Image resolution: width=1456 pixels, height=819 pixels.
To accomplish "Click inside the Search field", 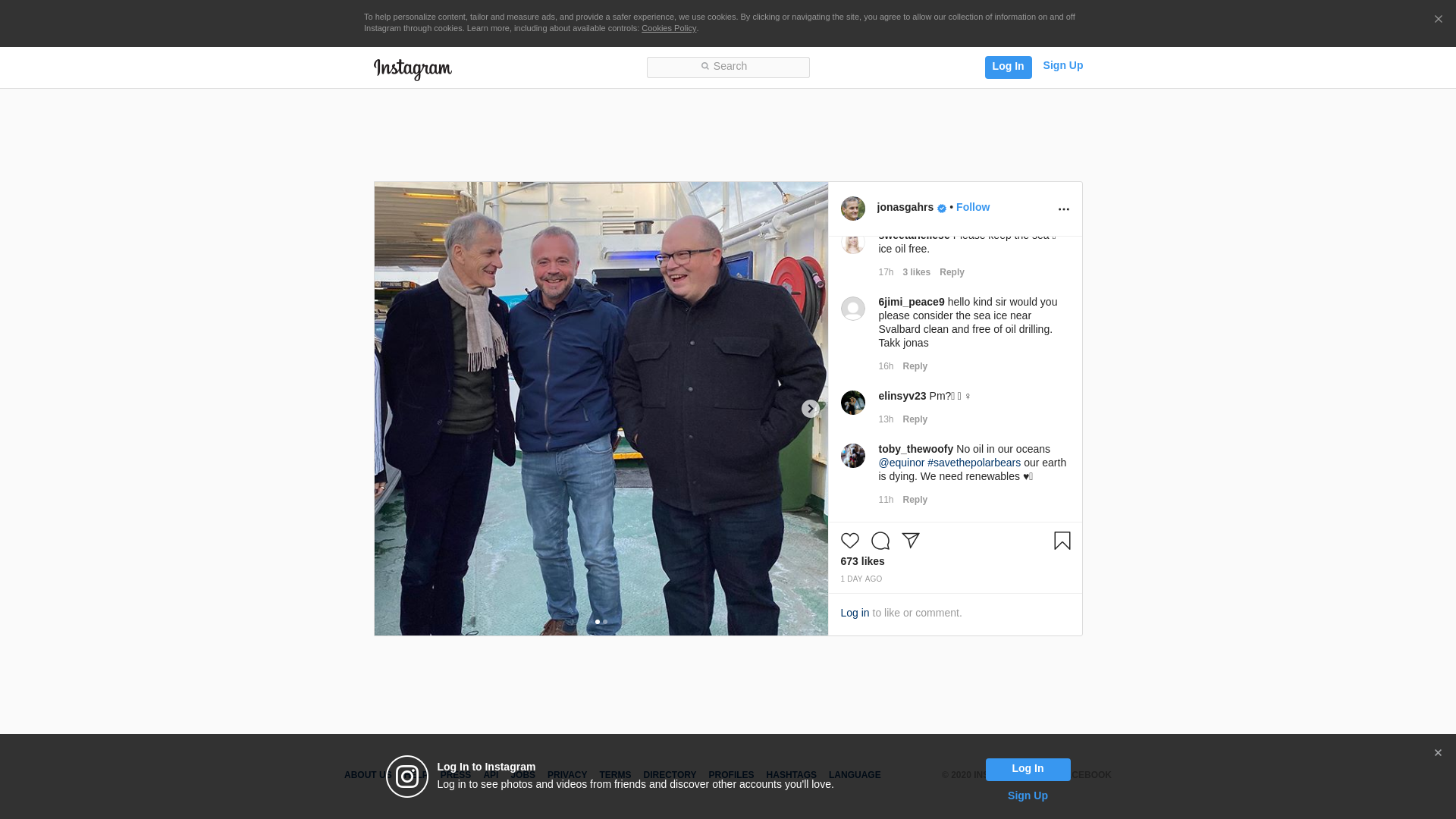I will [728, 67].
